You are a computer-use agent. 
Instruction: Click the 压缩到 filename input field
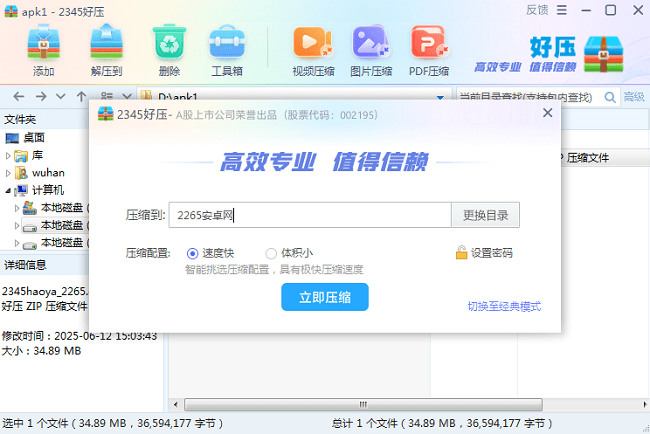click(x=310, y=215)
